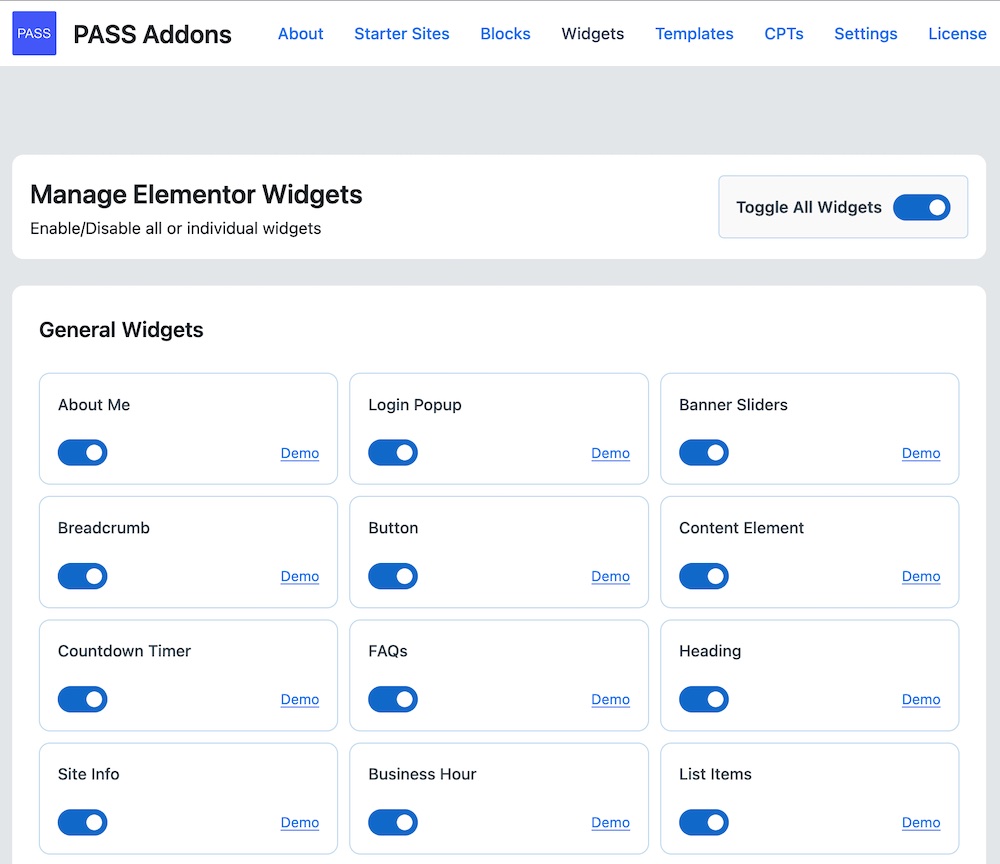The width and height of the screenshot is (1000, 864).
Task: Disable the Banner Sliders widget toggle
Action: click(704, 453)
